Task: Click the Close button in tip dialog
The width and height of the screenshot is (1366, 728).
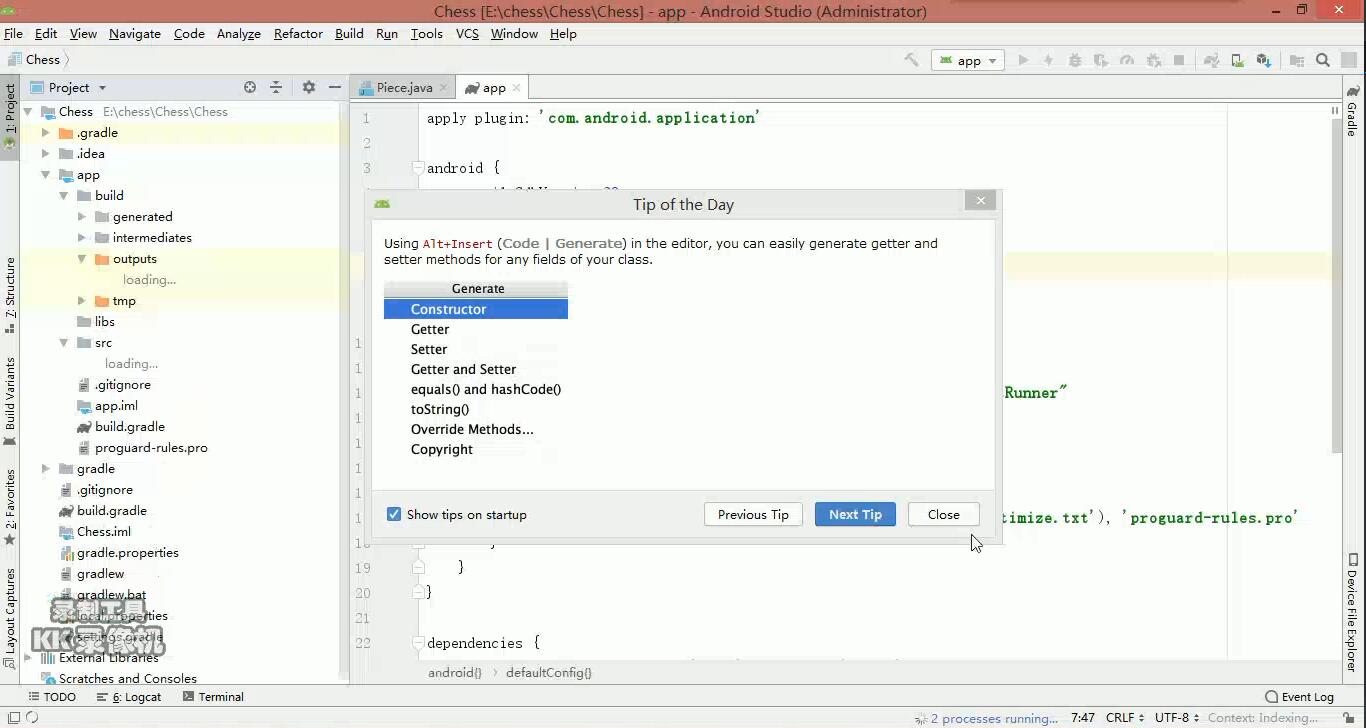Action: pyautogui.click(x=943, y=514)
